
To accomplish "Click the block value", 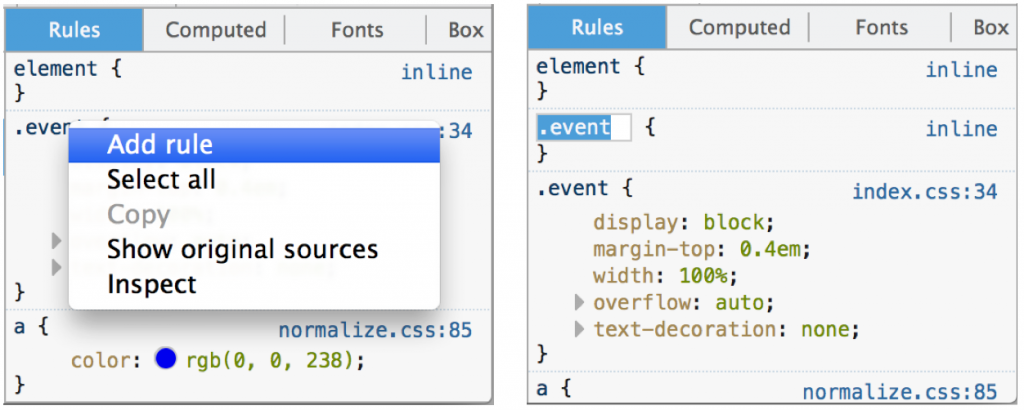I will (733, 223).
